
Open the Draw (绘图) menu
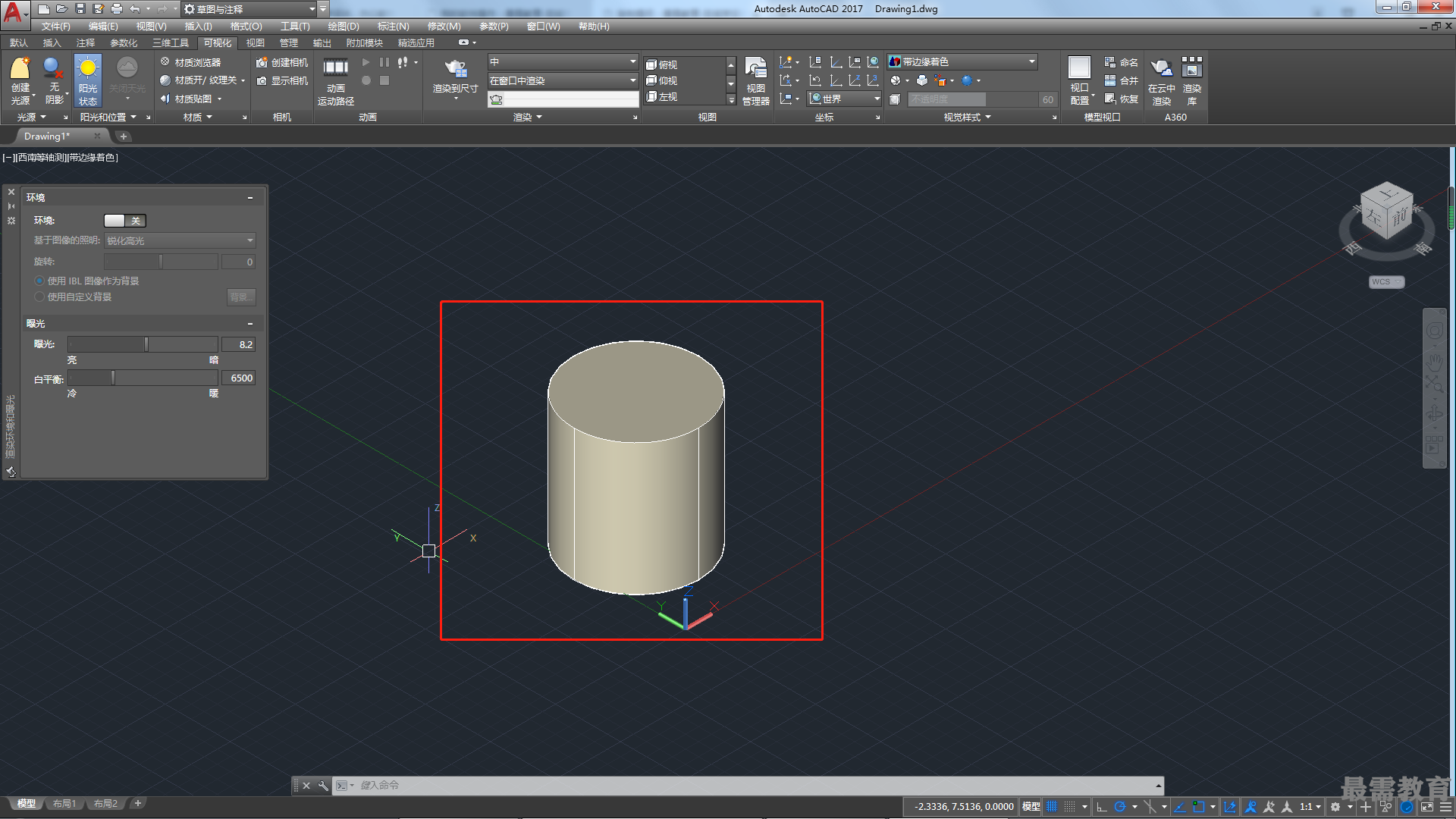(x=343, y=26)
